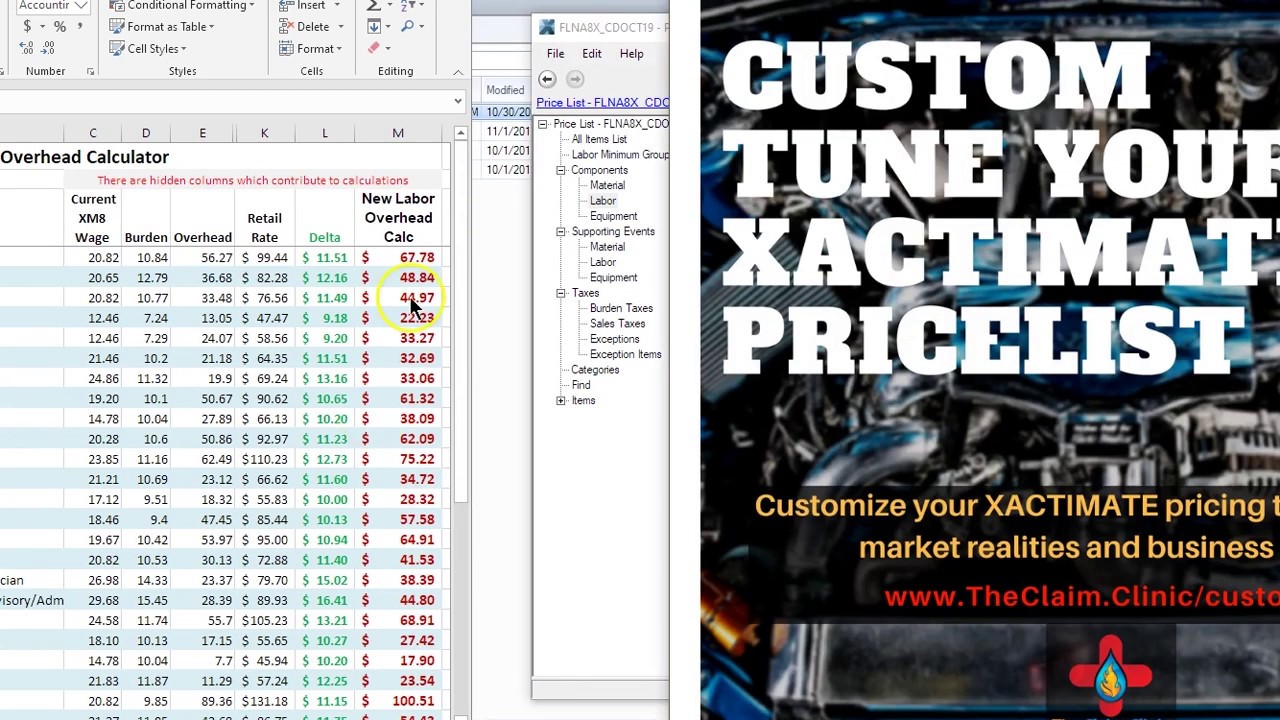Apply Comma Style number format
The height and width of the screenshot is (720, 1280).
(x=79, y=26)
